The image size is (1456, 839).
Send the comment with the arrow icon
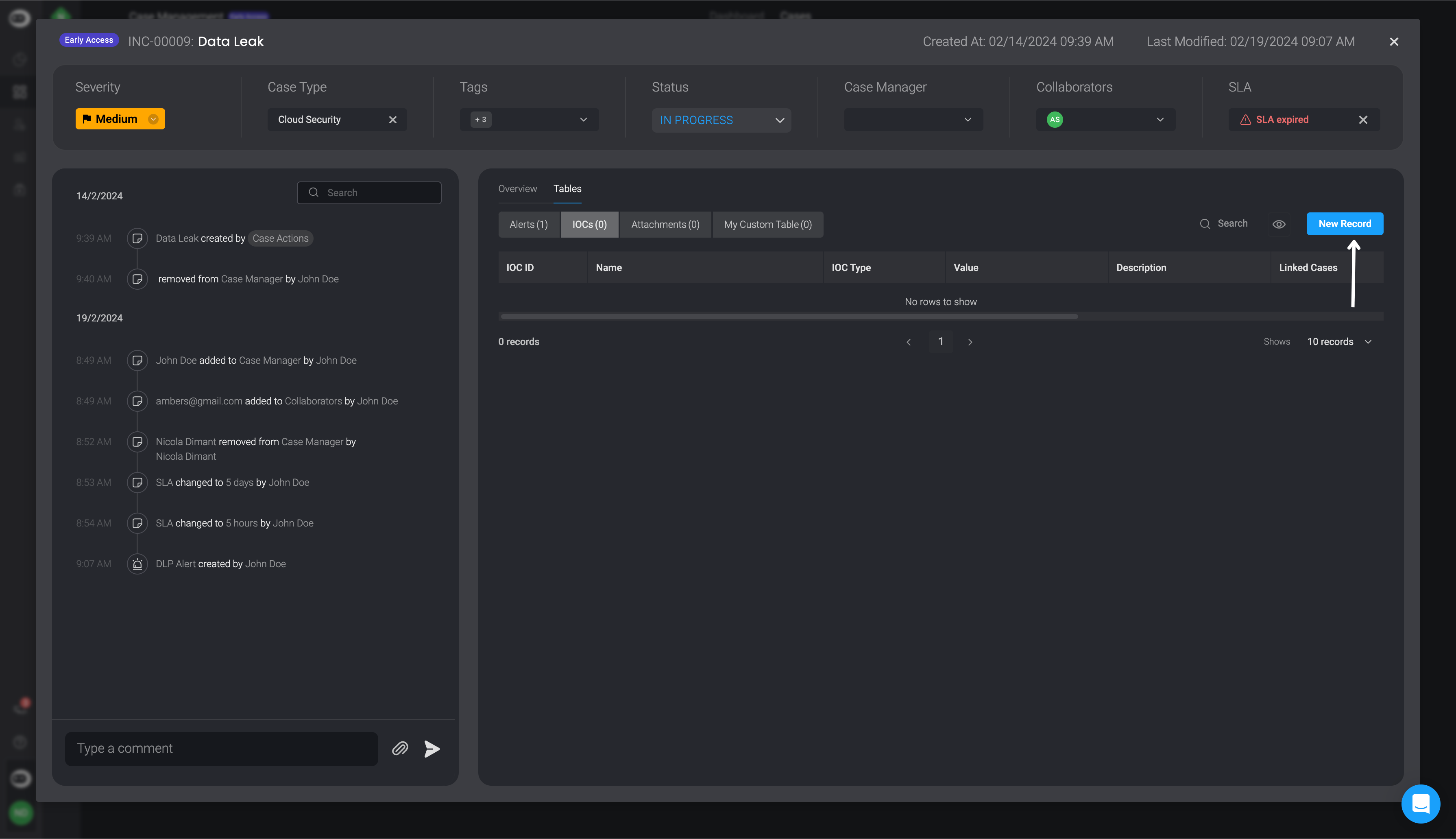coord(432,749)
